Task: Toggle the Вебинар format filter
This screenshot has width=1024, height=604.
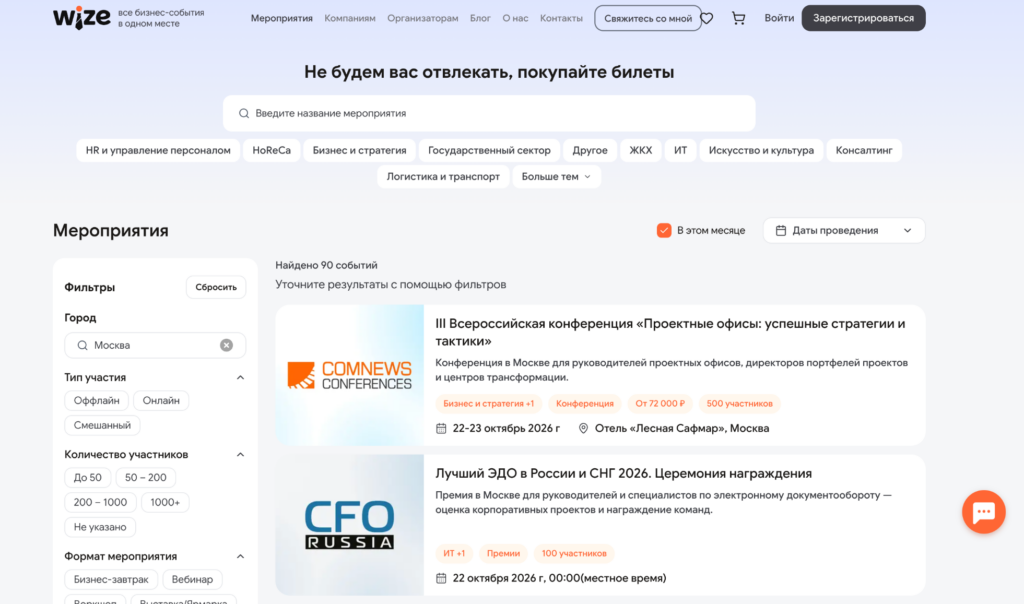Action: 192,580
